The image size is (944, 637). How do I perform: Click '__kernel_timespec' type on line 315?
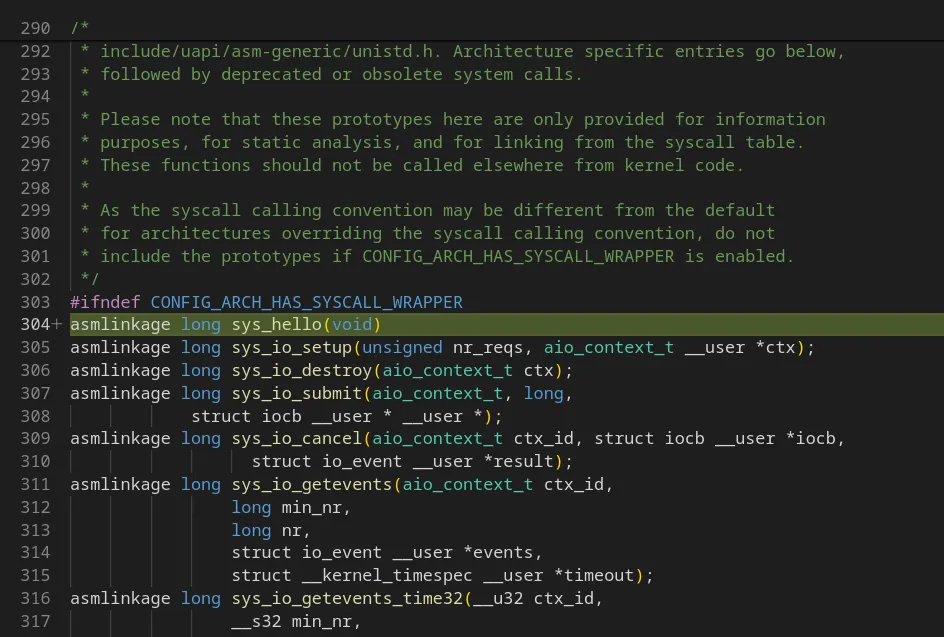pos(387,575)
